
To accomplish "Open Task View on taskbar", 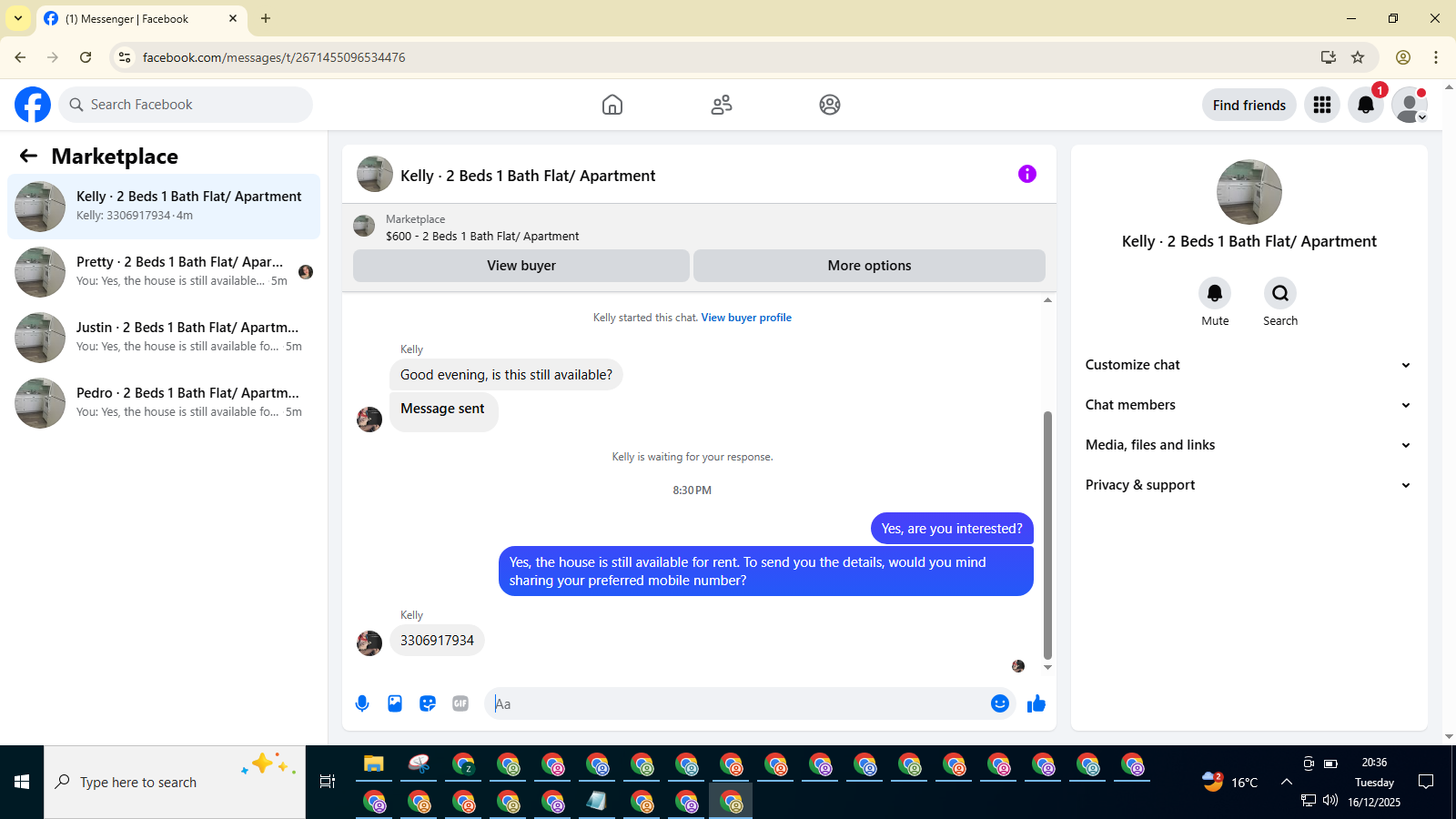I will 328,782.
